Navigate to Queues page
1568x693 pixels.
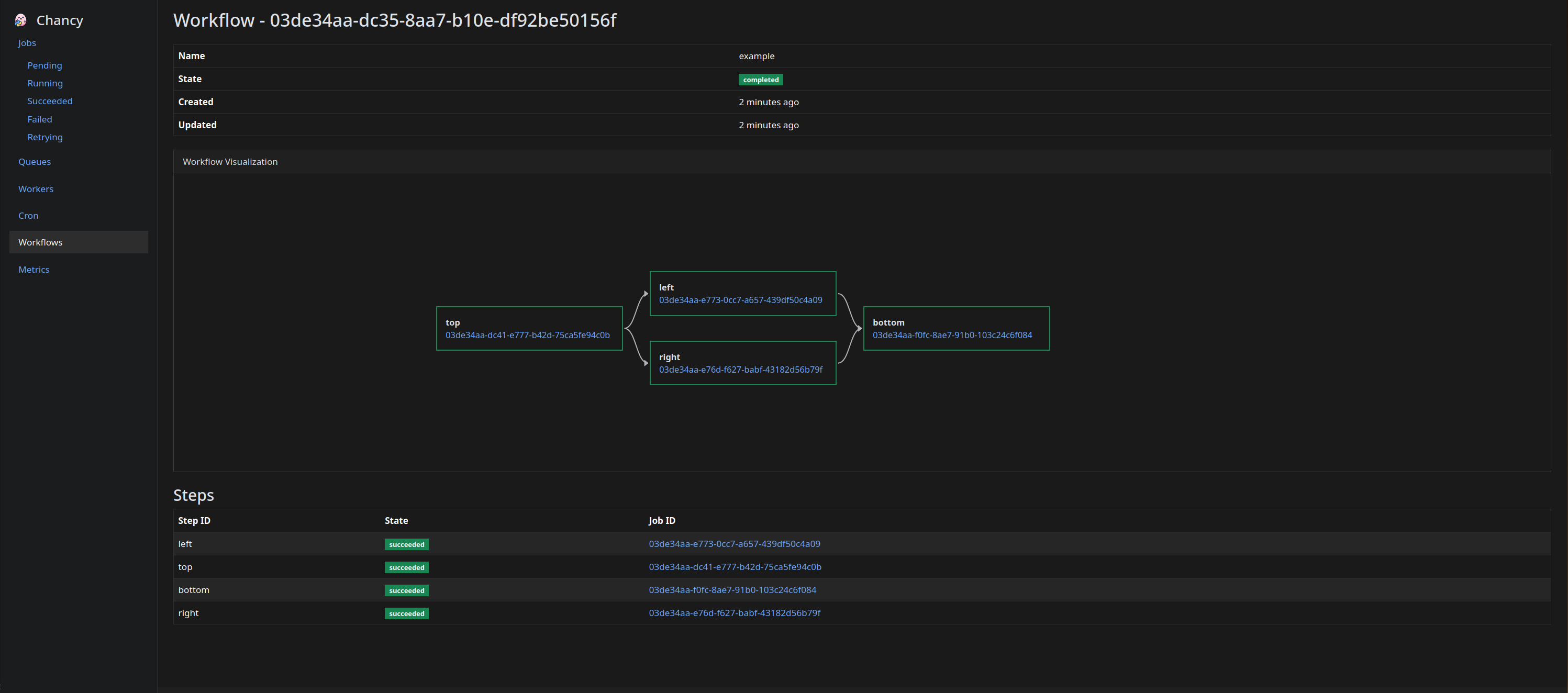click(x=35, y=162)
